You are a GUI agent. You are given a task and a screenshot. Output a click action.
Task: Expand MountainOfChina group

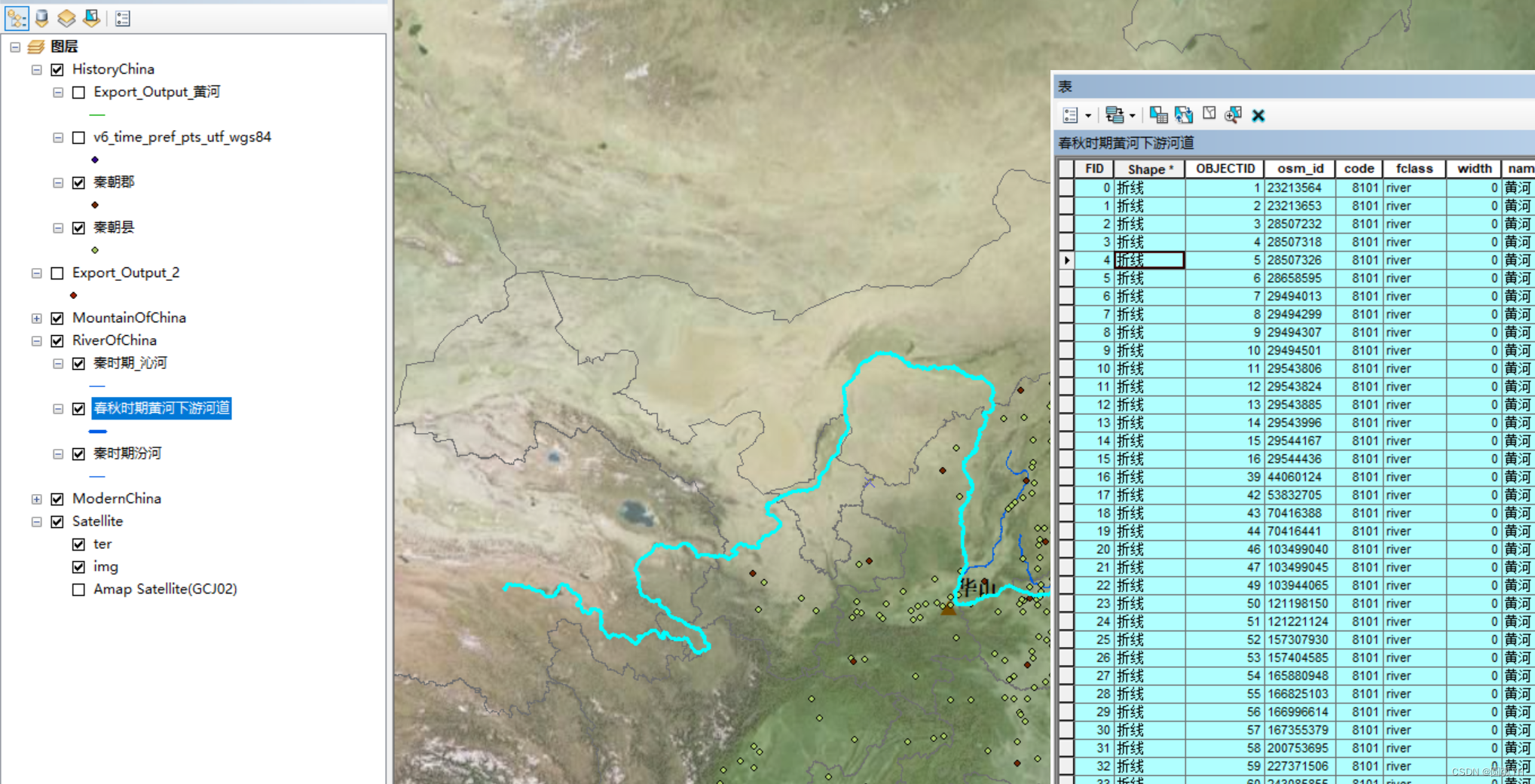click(36, 319)
